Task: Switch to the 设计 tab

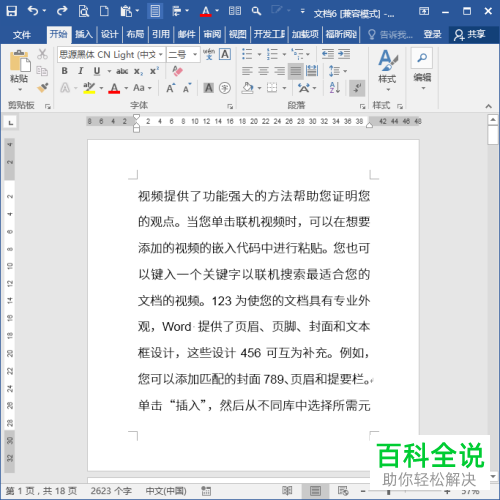Action: click(x=109, y=34)
